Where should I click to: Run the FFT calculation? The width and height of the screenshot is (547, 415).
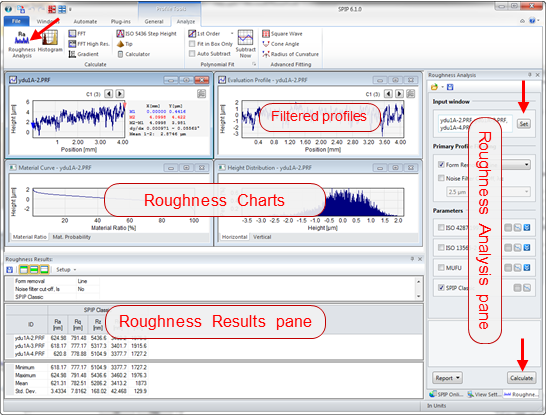click(77, 33)
